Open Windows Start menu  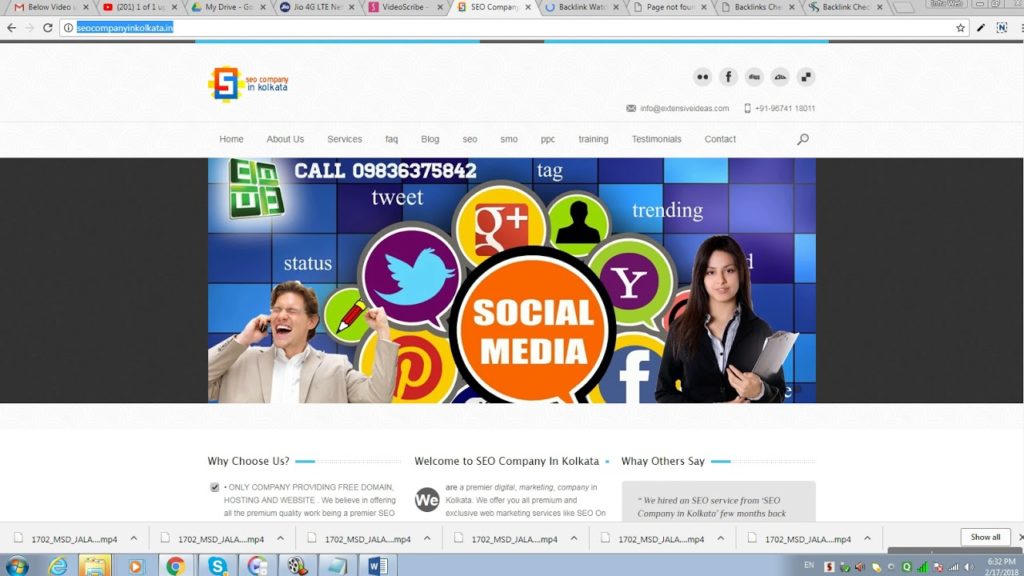click(x=16, y=566)
